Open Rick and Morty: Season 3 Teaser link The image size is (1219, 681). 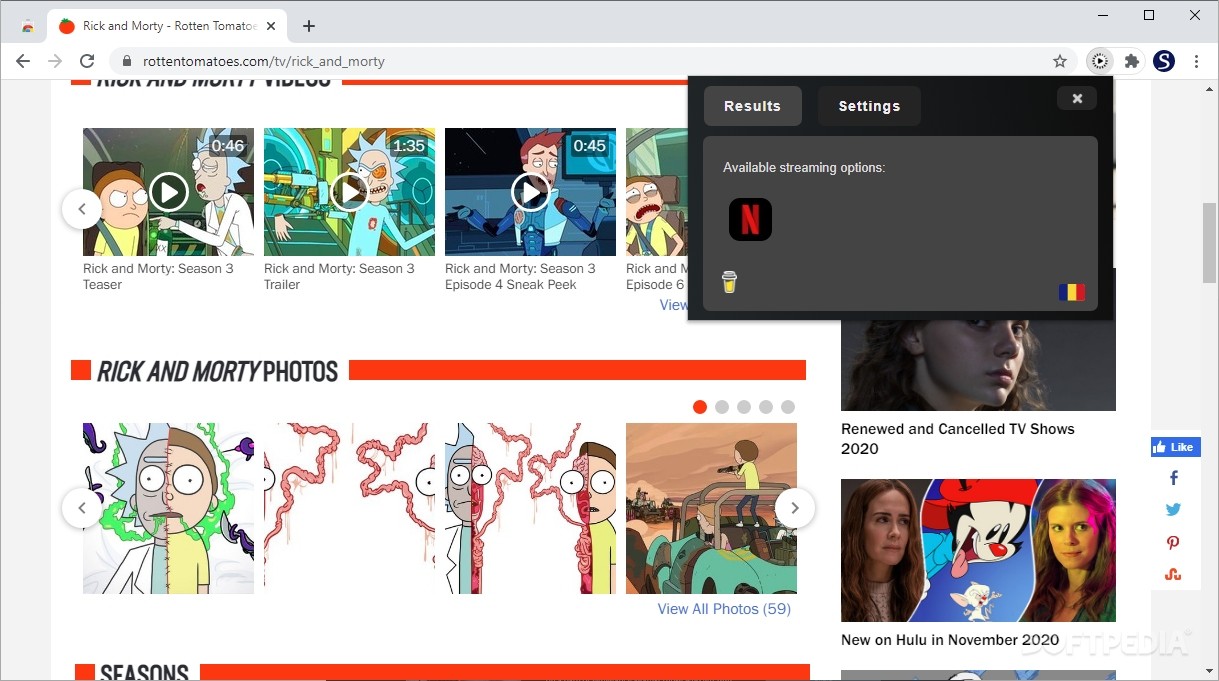coord(158,276)
